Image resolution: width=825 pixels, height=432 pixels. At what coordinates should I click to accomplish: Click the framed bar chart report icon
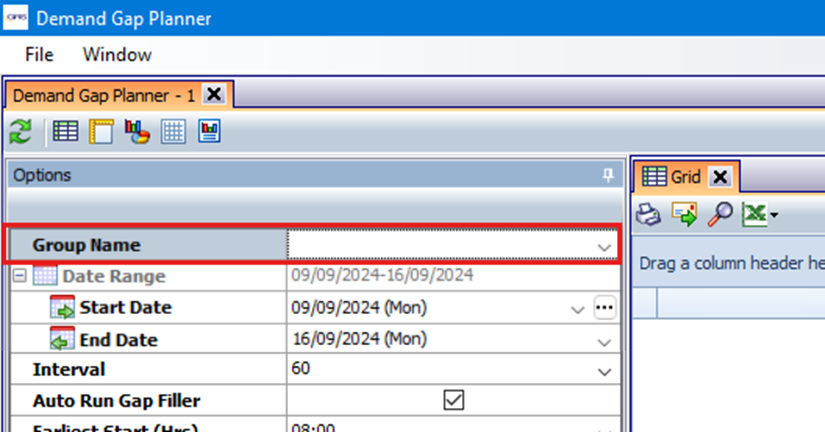(209, 131)
